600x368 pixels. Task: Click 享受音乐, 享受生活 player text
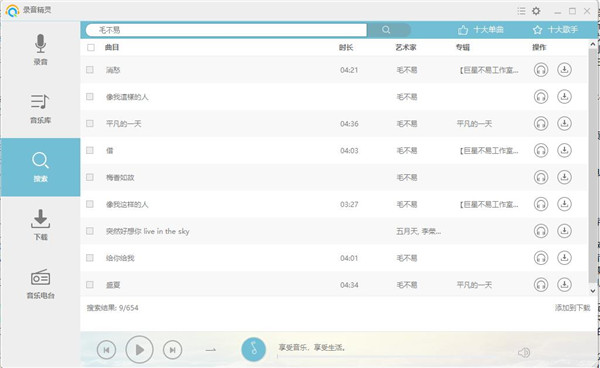(312, 347)
